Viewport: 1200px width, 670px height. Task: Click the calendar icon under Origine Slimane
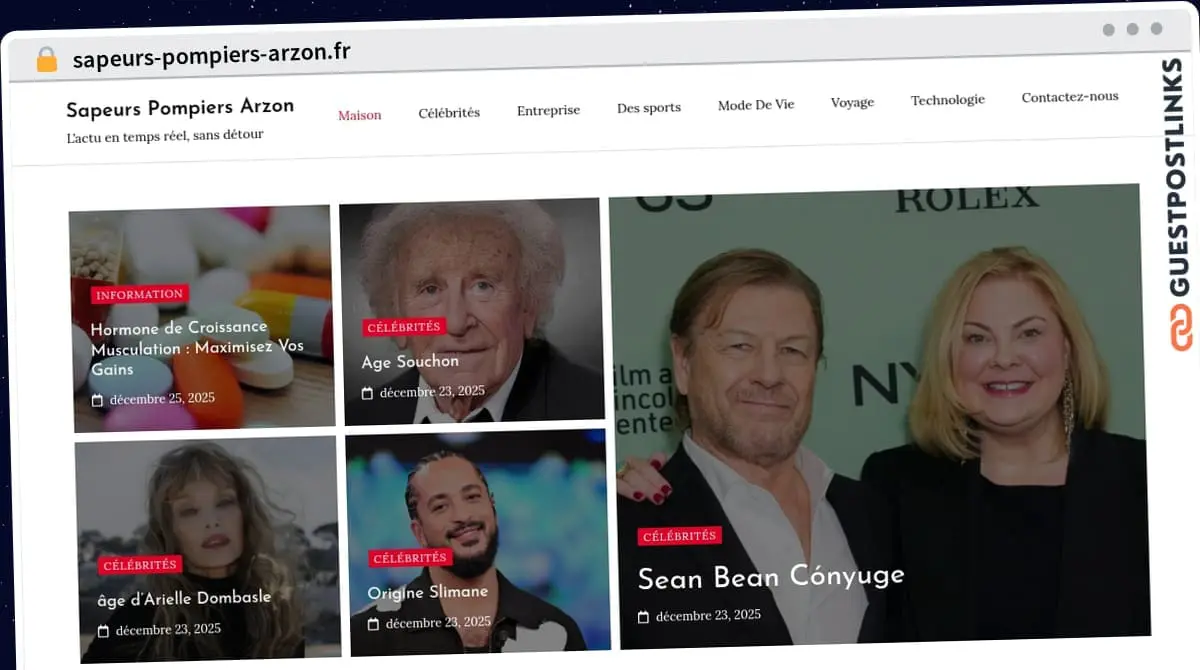click(x=373, y=622)
